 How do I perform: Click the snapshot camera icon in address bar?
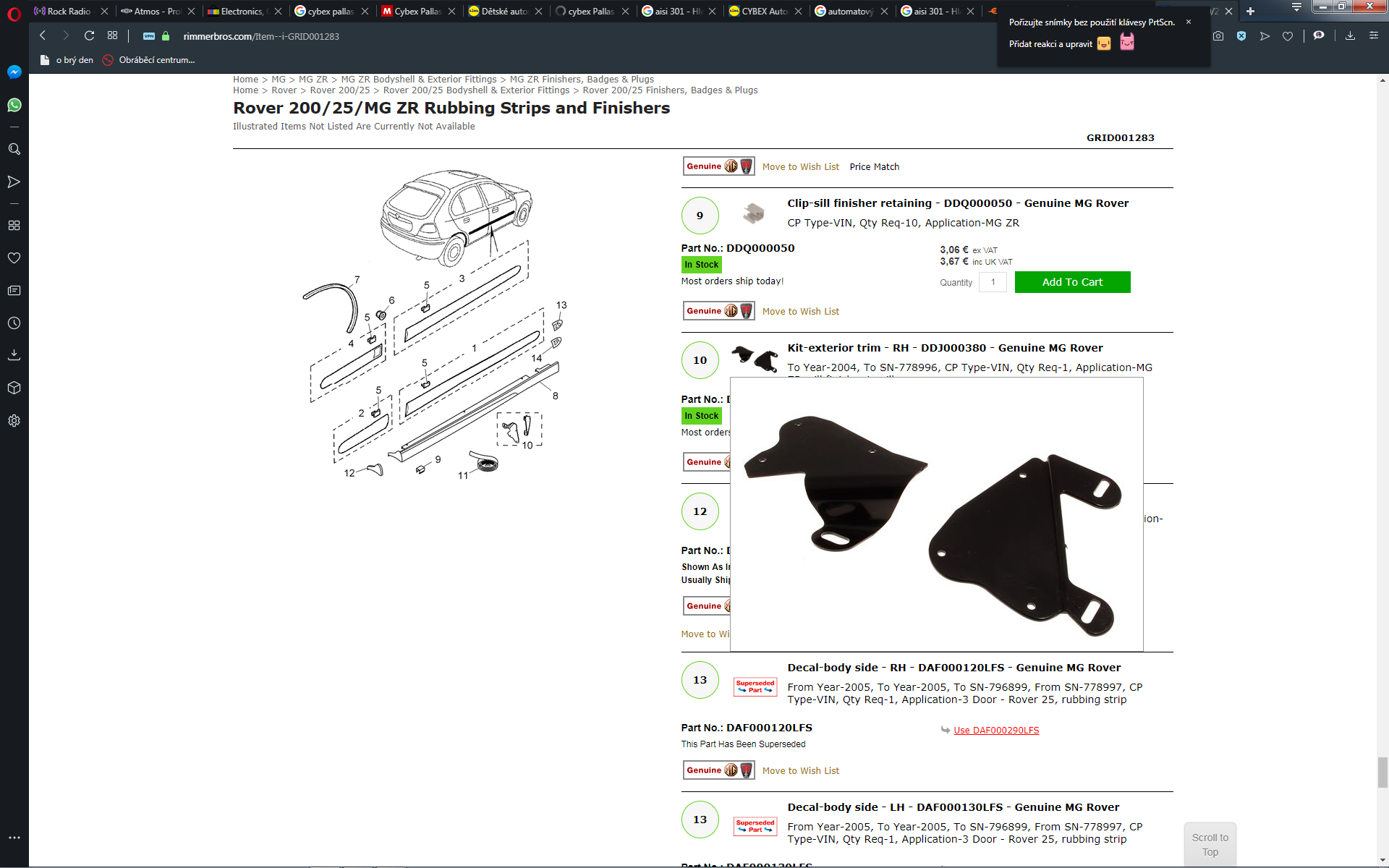pyautogui.click(x=1218, y=36)
